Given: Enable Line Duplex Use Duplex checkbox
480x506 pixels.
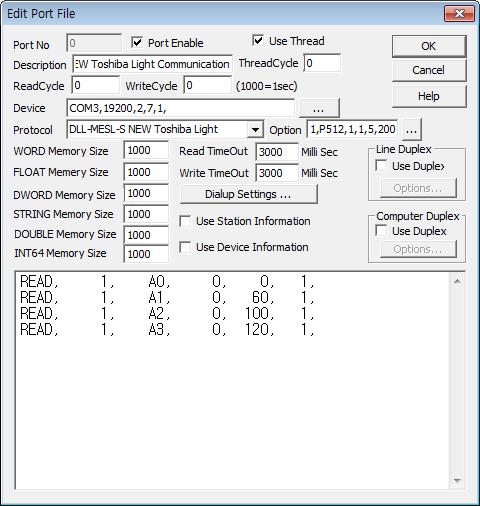Looking at the screenshot, I should pos(381,166).
